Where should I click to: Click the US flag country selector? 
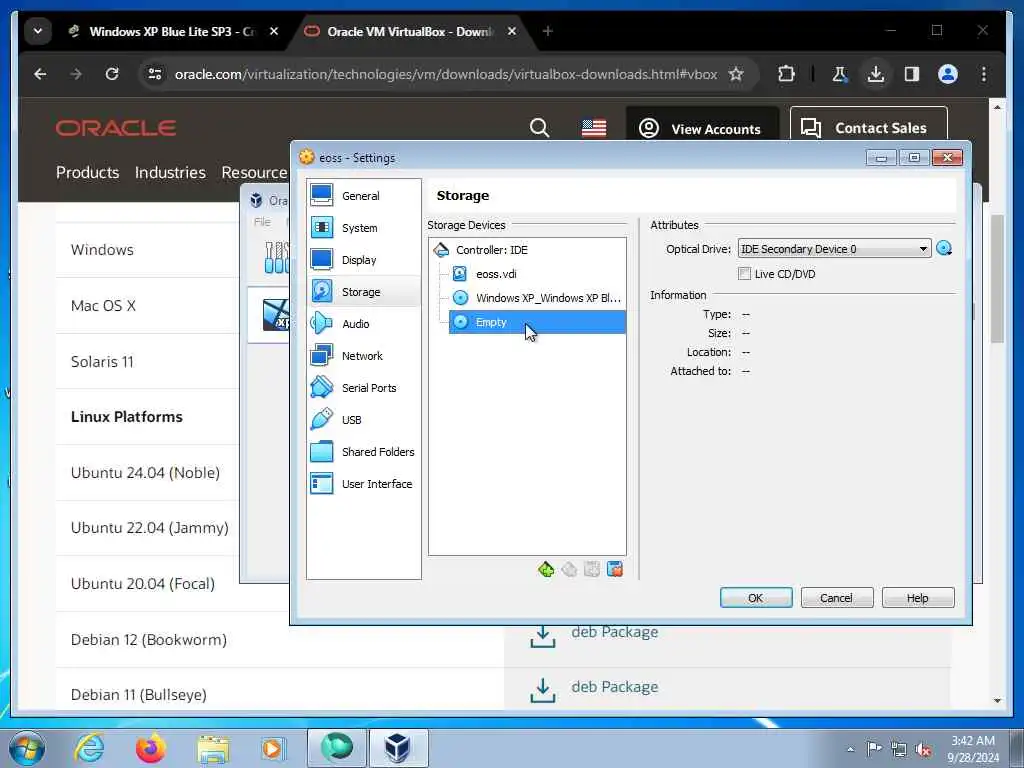594,128
